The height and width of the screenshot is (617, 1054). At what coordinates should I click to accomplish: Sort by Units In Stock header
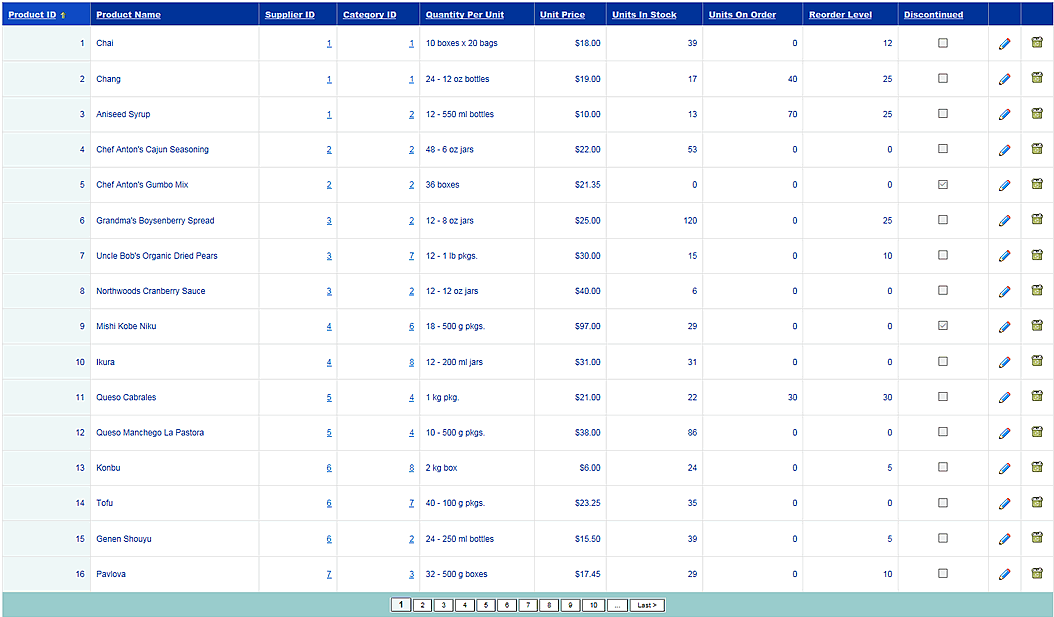[x=644, y=15]
